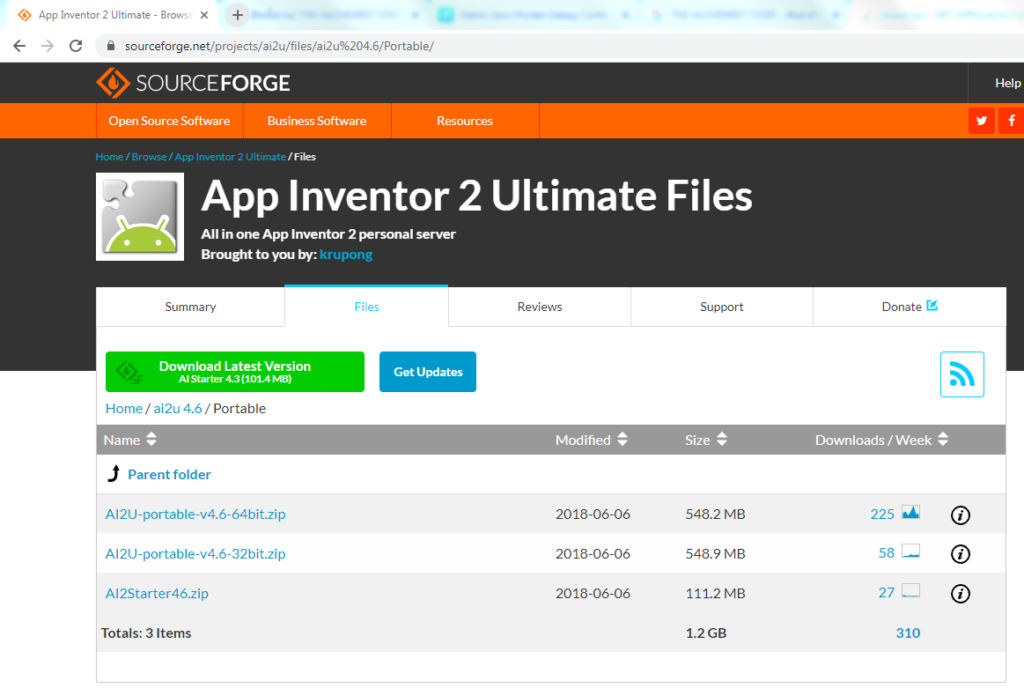Click Home in file path breadcrumb
Image resolution: width=1024 pixels, height=696 pixels.
tap(124, 409)
